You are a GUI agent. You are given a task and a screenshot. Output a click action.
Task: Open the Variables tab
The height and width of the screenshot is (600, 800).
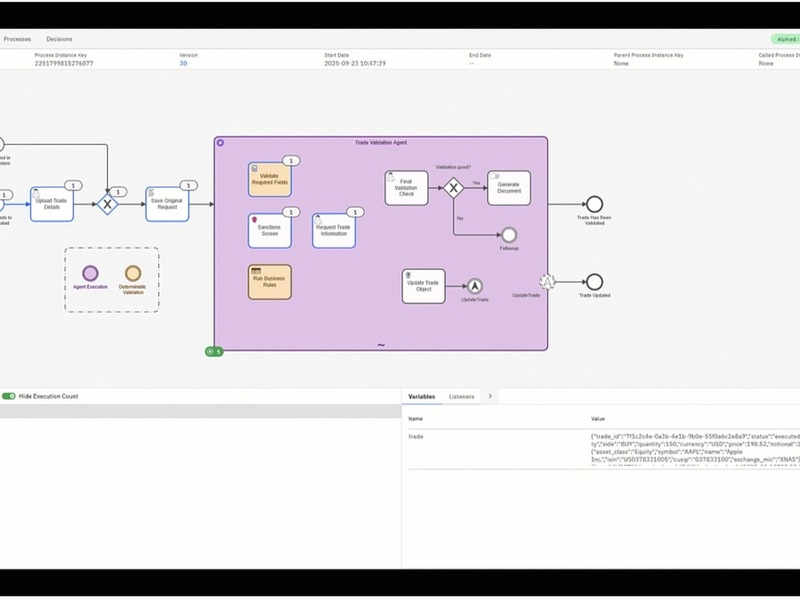pyautogui.click(x=421, y=396)
